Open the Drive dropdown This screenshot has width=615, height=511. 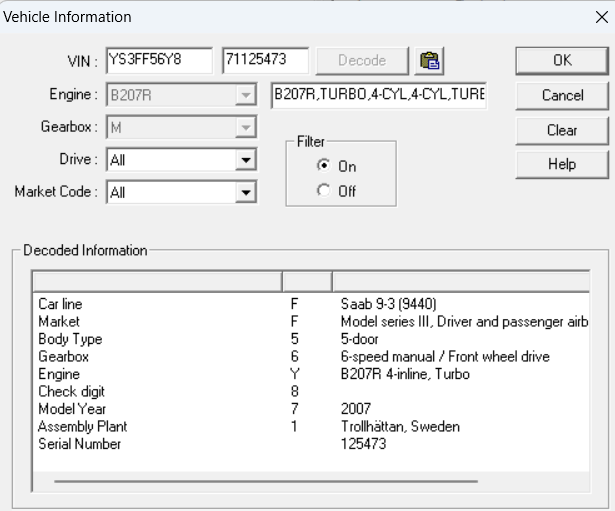coord(246,160)
